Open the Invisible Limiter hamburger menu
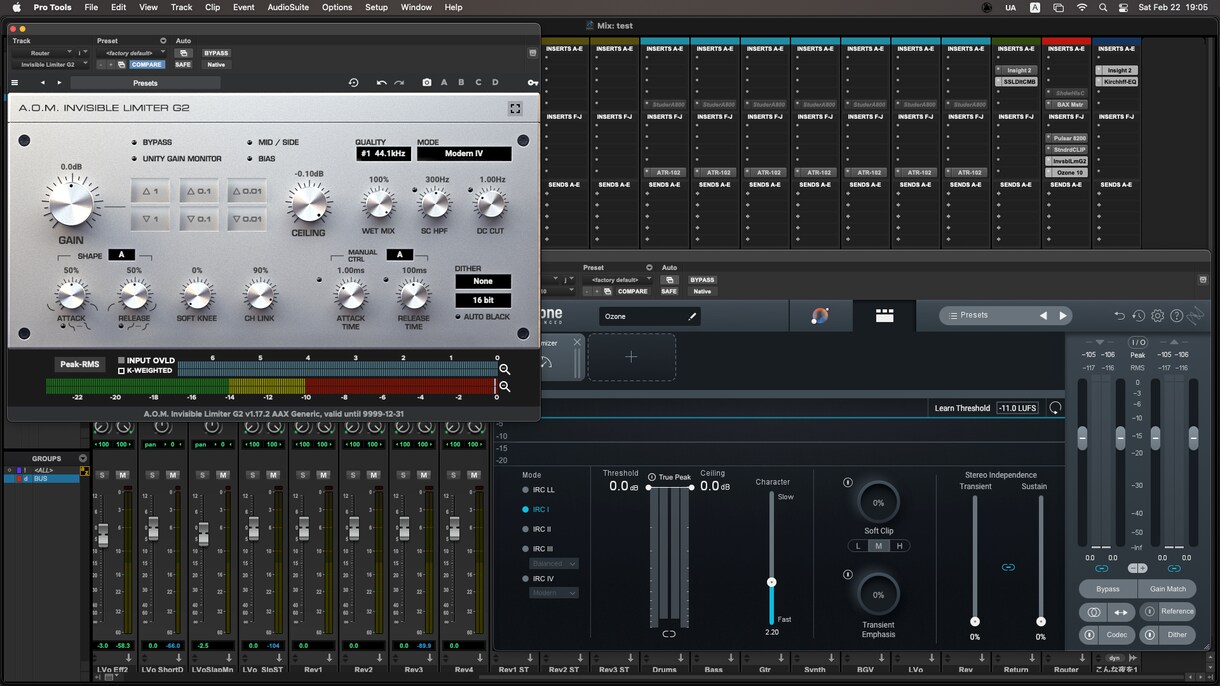Screen dimensions: 1220x686 pyautogui.click(x=14, y=83)
